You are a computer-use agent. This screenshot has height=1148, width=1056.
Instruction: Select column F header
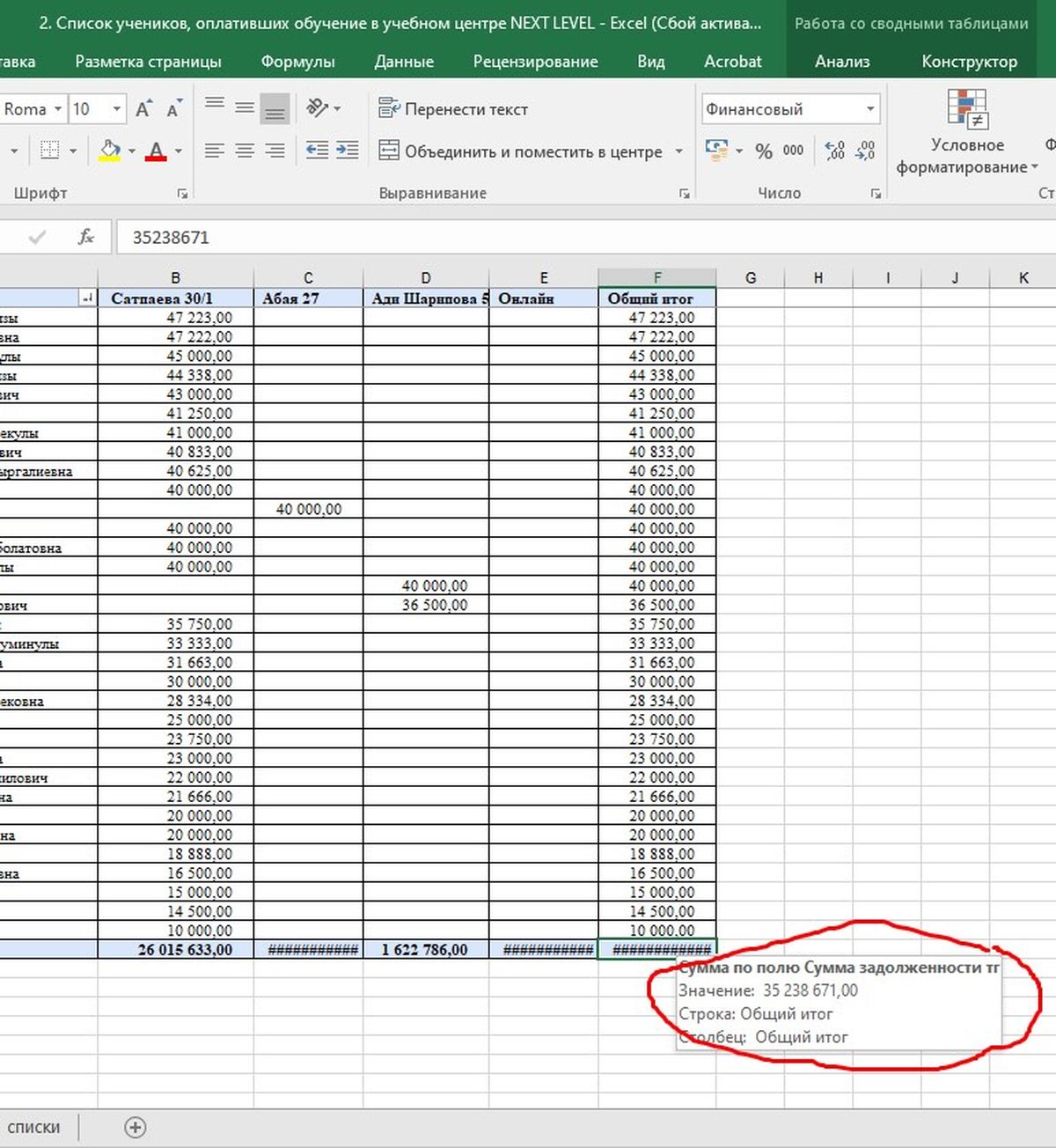click(657, 277)
